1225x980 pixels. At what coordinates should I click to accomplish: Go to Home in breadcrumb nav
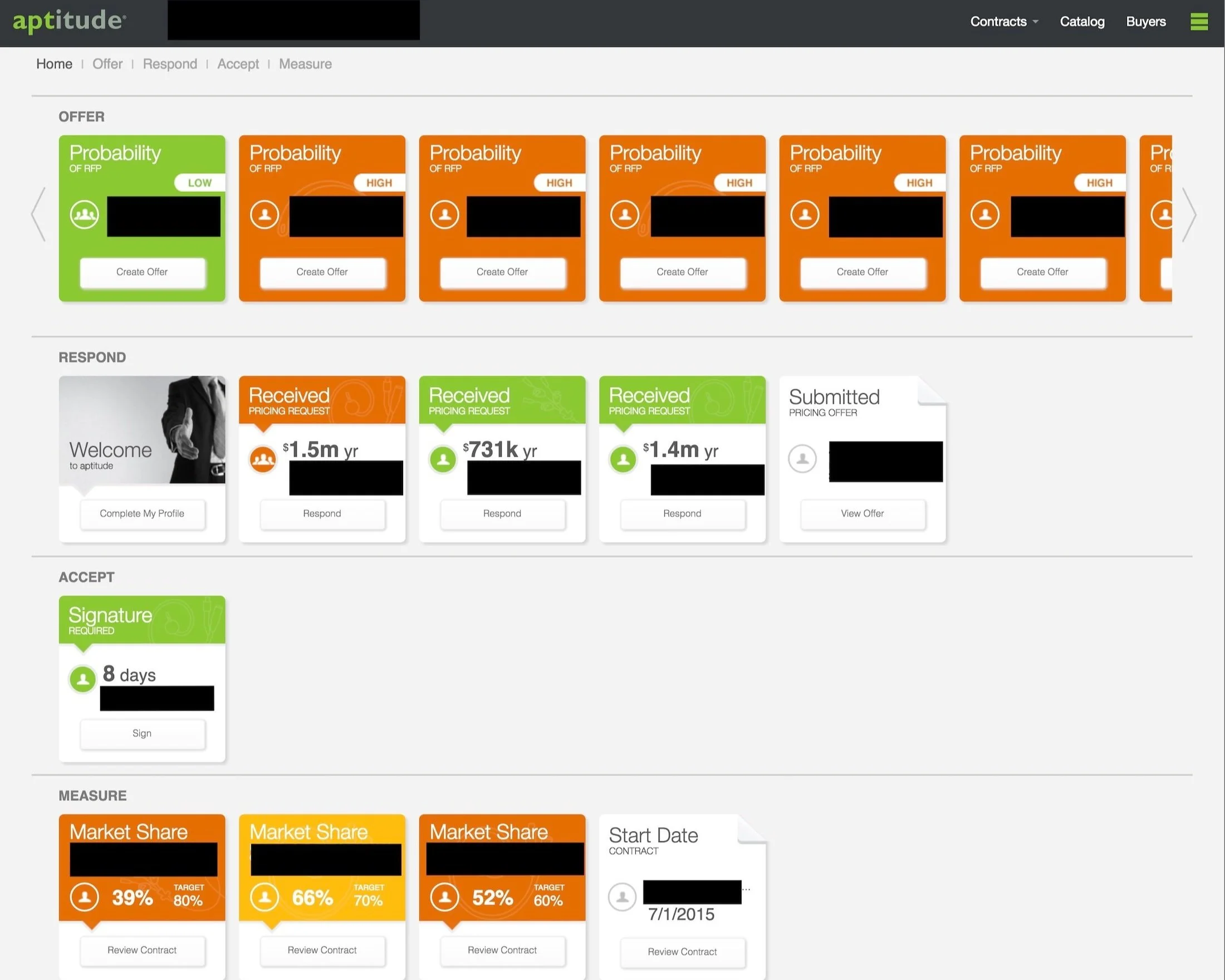coord(54,64)
